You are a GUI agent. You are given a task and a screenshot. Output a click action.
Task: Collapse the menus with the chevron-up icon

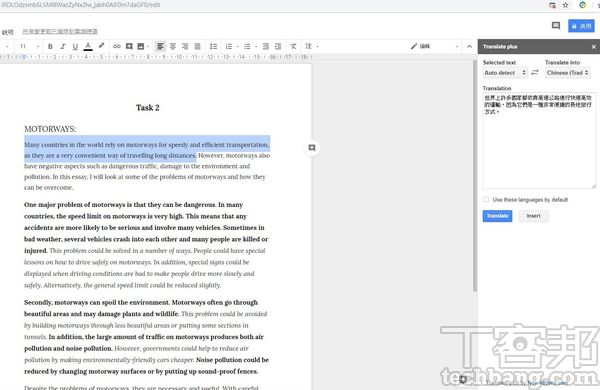(470, 46)
